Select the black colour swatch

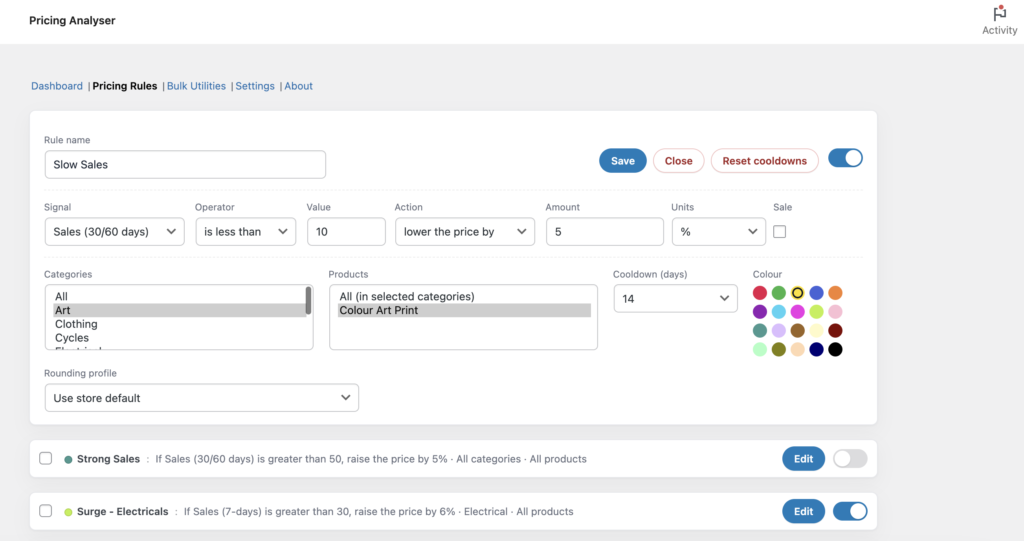click(x=835, y=349)
